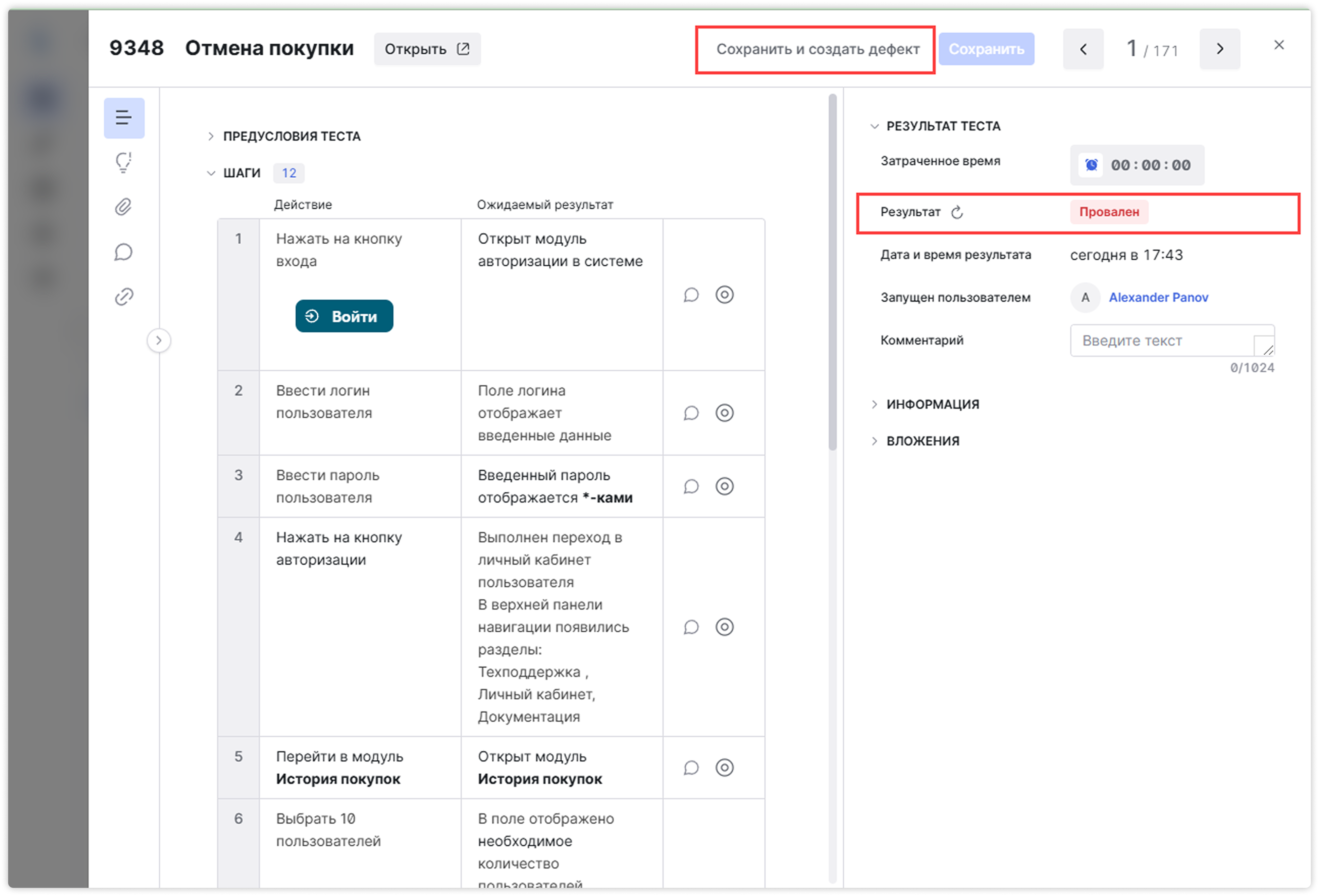Open the steps list view in sidebar

click(x=124, y=118)
